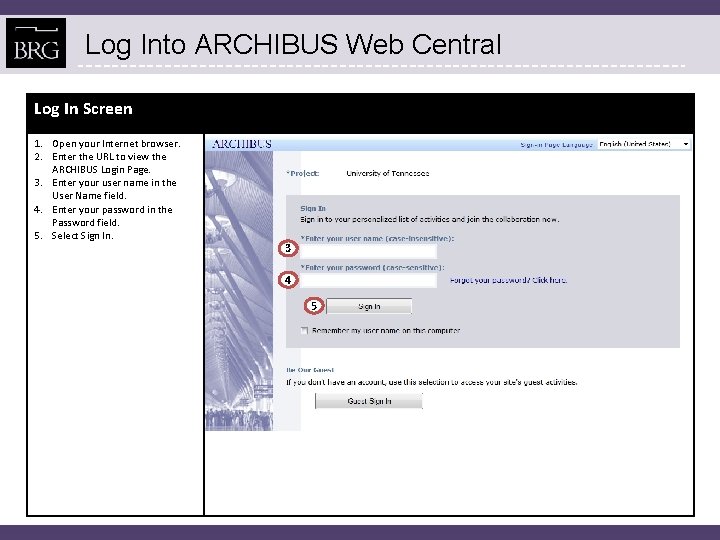Click the 'Enter your user name' label
This screenshot has height=540, width=720.
pyautogui.click(x=377, y=239)
